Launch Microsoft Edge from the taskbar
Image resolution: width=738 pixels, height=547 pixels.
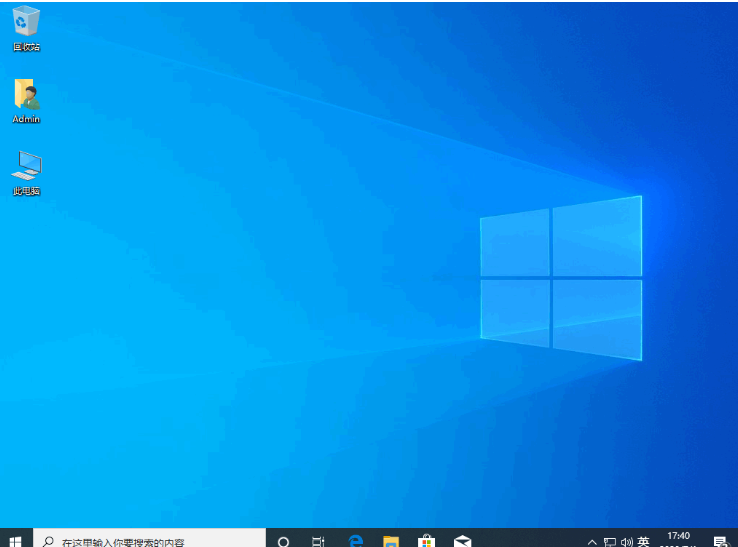point(355,541)
